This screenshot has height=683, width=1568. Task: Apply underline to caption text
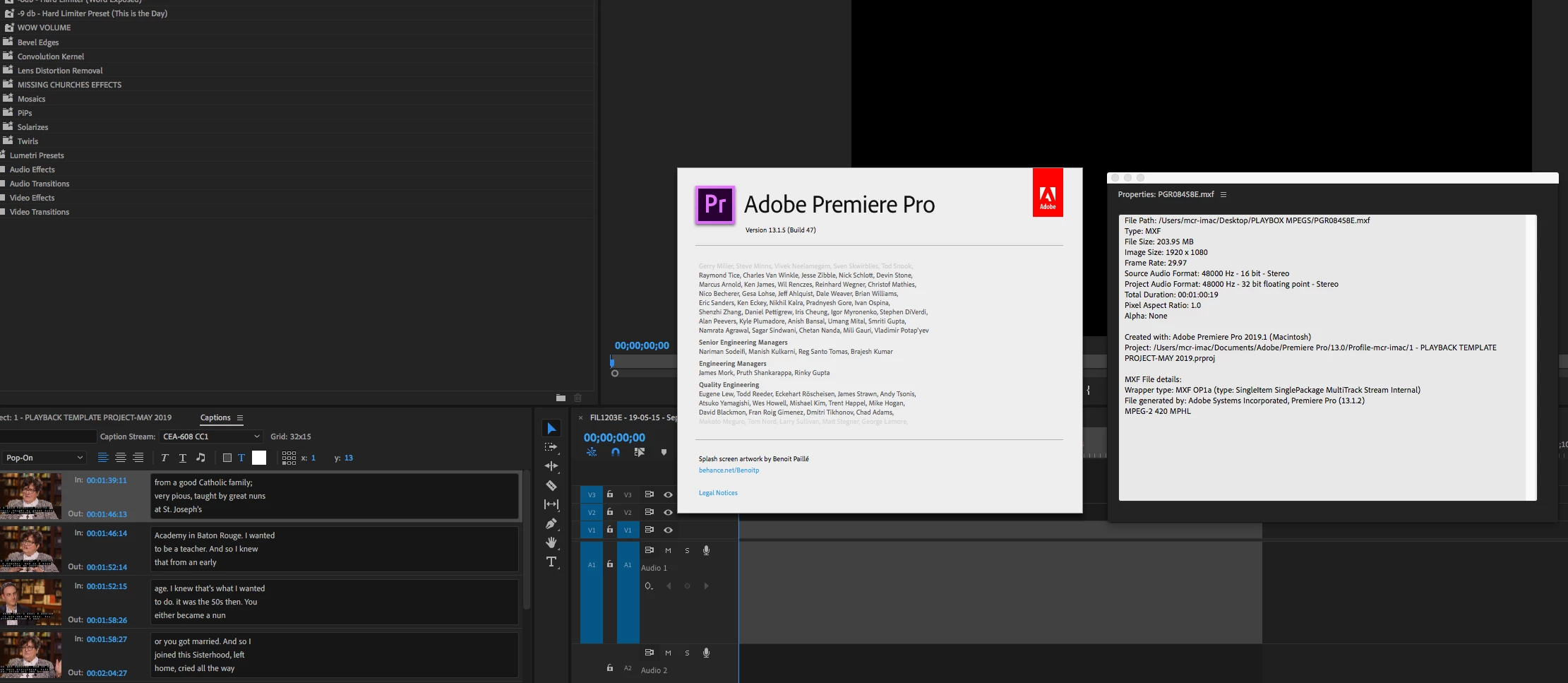183,458
